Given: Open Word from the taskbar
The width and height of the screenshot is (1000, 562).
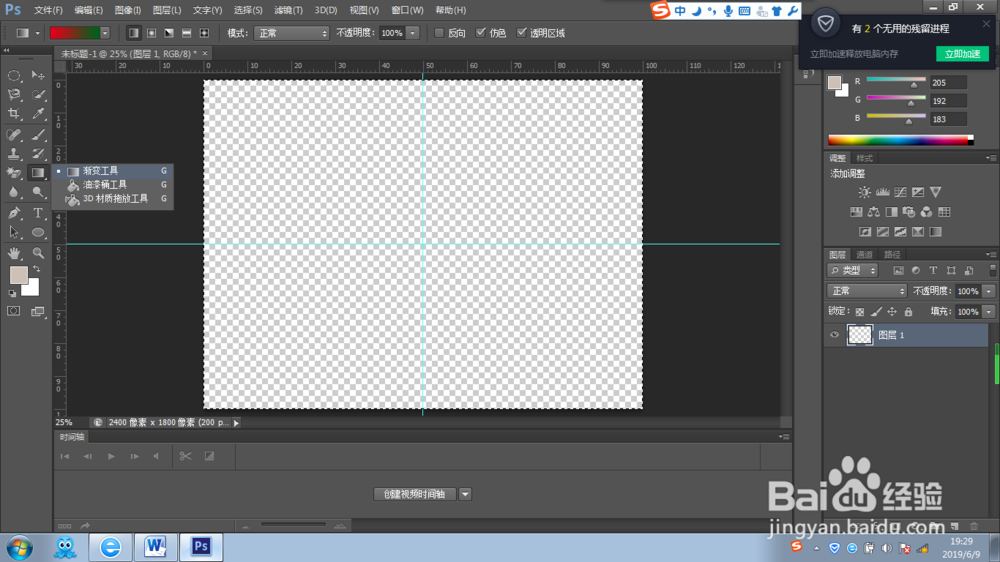Looking at the screenshot, I should tap(155, 547).
